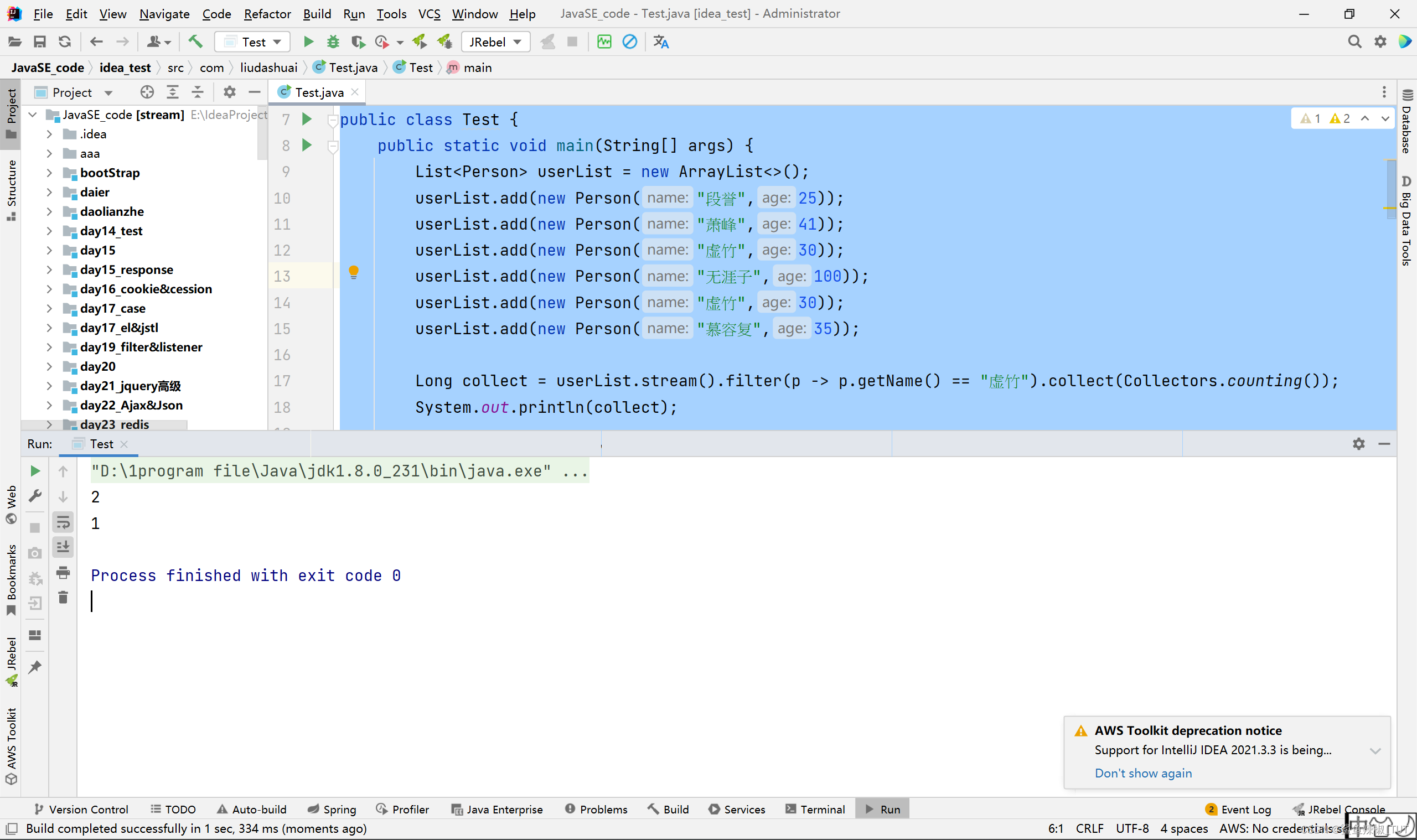
Task: Toggle scroll to end in Run console
Action: (64, 547)
